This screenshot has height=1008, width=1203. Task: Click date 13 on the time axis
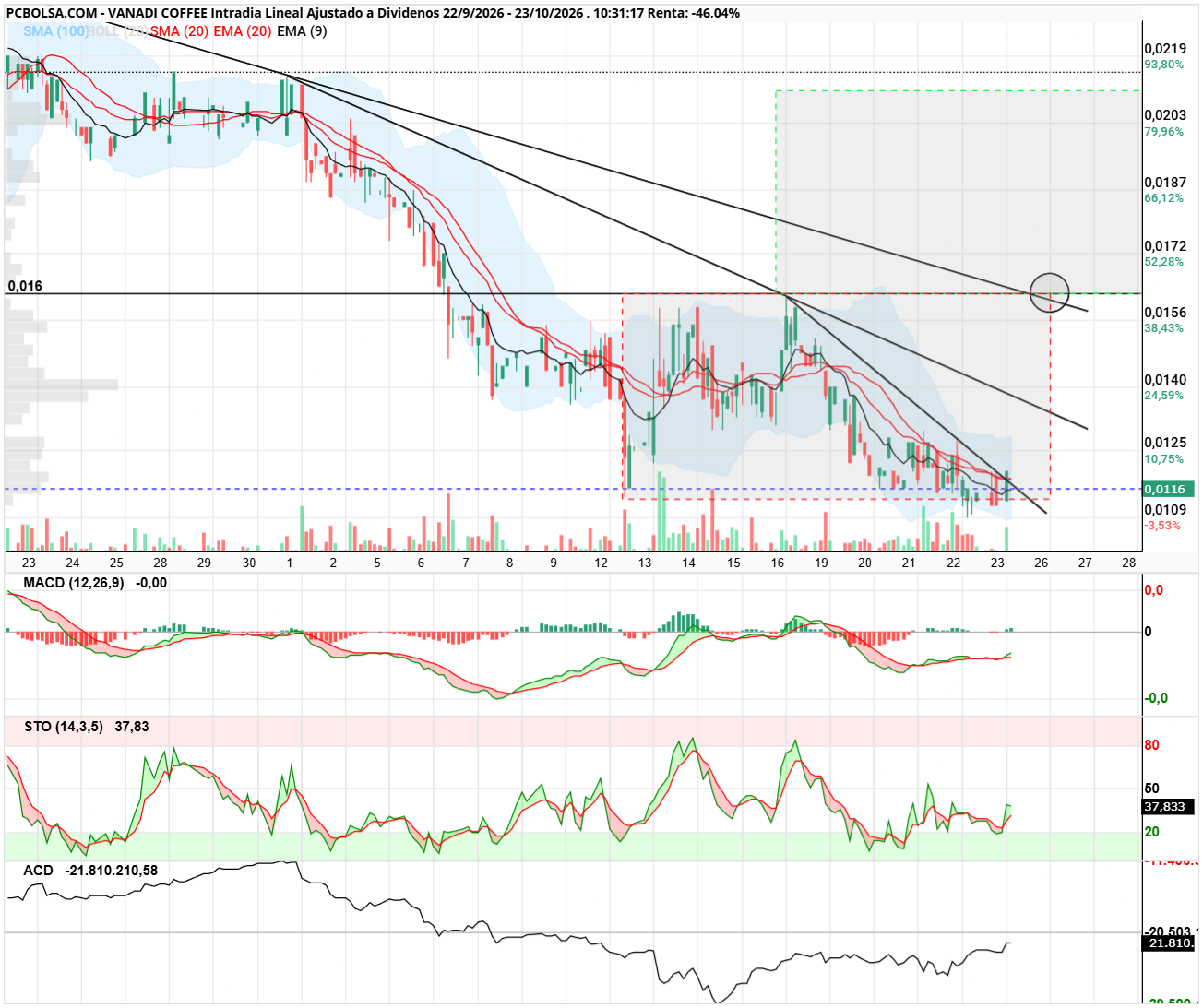pos(645,563)
